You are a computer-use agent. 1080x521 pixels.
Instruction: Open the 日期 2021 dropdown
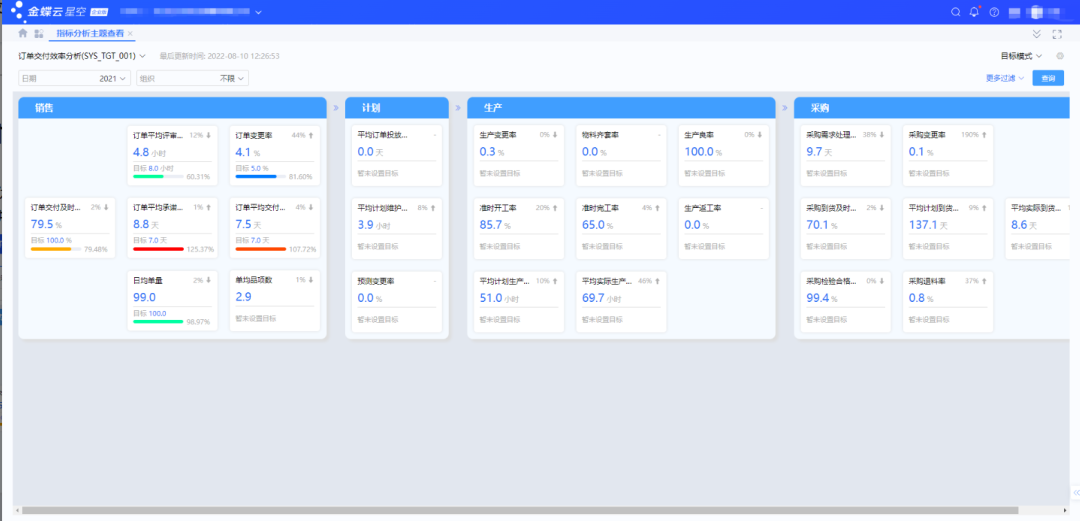[74, 79]
